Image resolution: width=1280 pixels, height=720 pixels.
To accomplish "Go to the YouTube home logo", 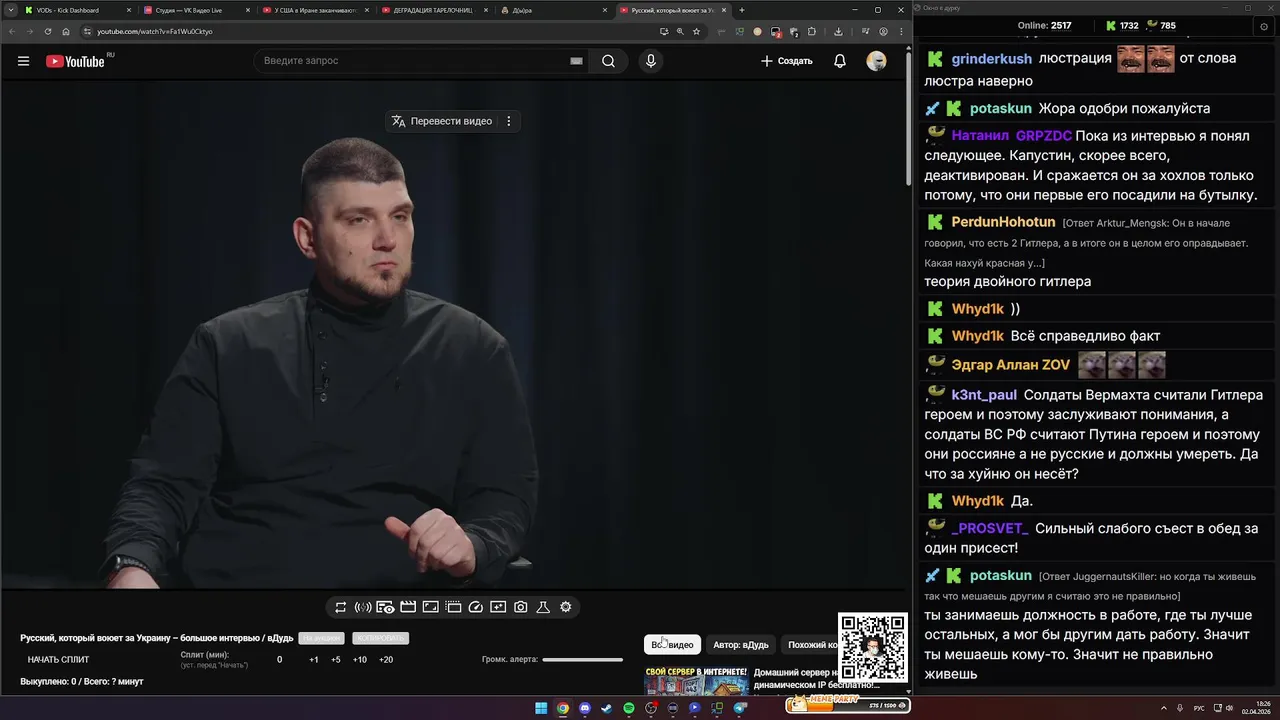I will click(75, 61).
